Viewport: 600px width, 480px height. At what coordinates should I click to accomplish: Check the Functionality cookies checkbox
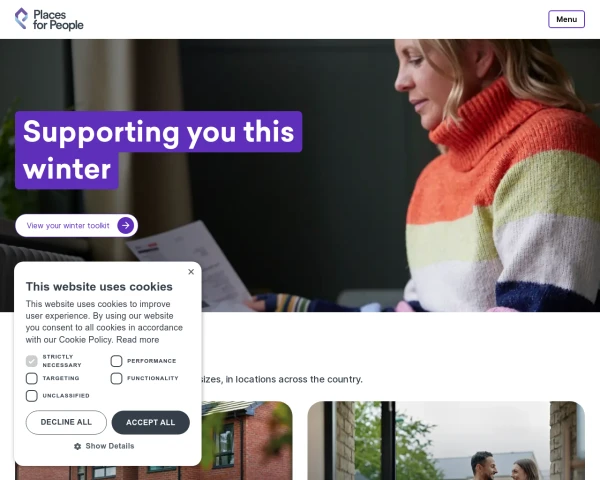point(116,378)
